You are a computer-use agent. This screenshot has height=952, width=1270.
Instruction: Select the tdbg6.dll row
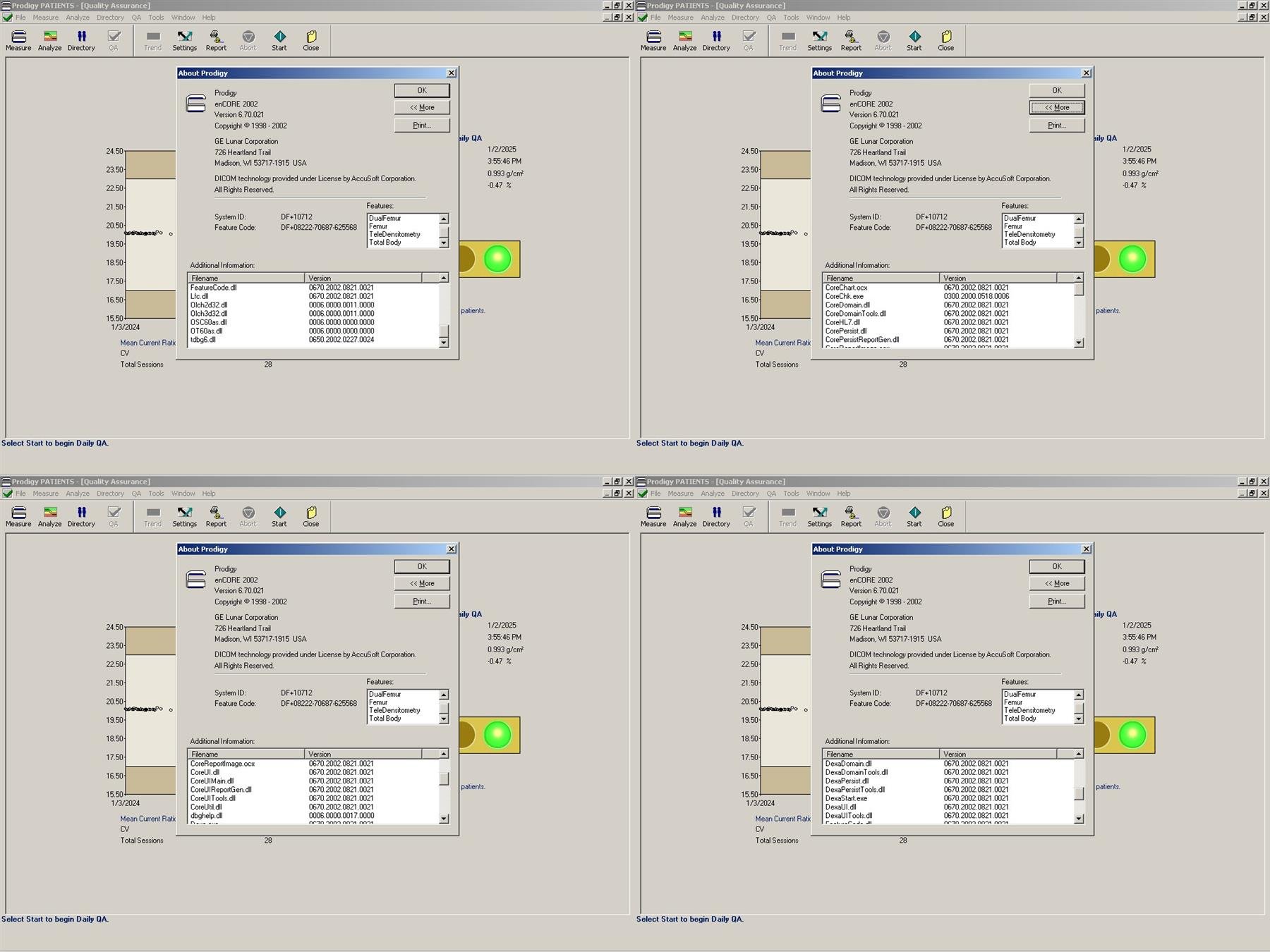pyautogui.click(x=313, y=339)
